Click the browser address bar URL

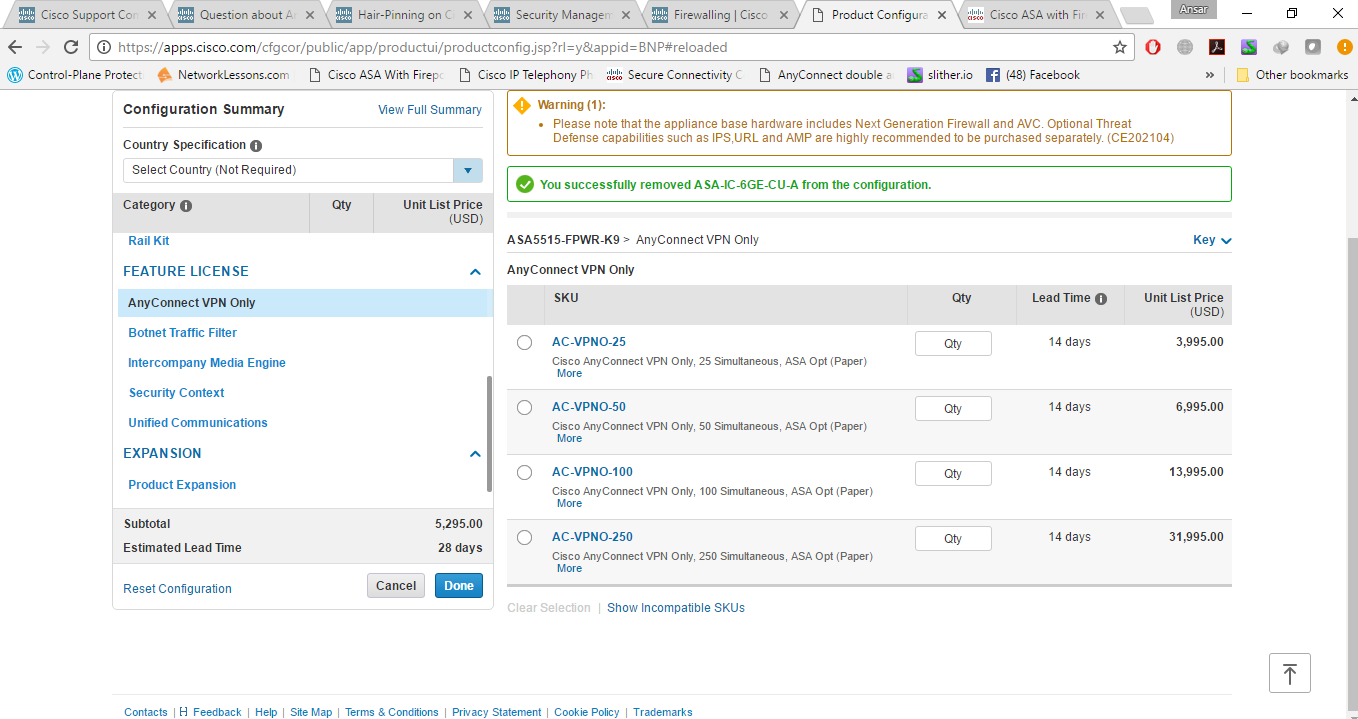tap(423, 47)
